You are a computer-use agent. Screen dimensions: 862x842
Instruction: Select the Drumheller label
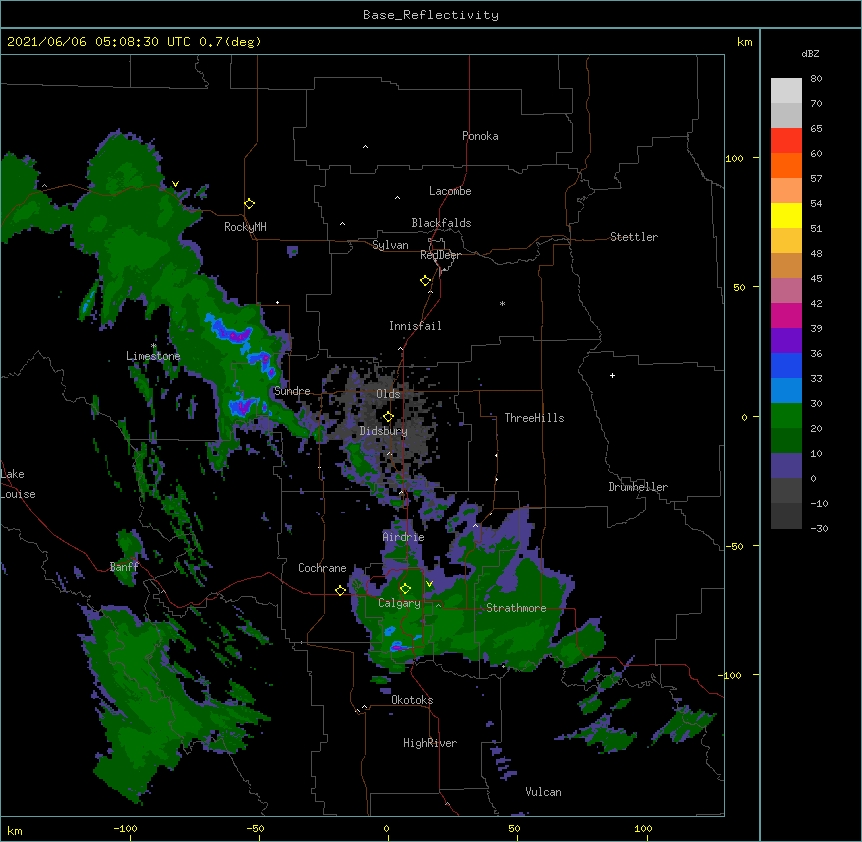point(638,487)
